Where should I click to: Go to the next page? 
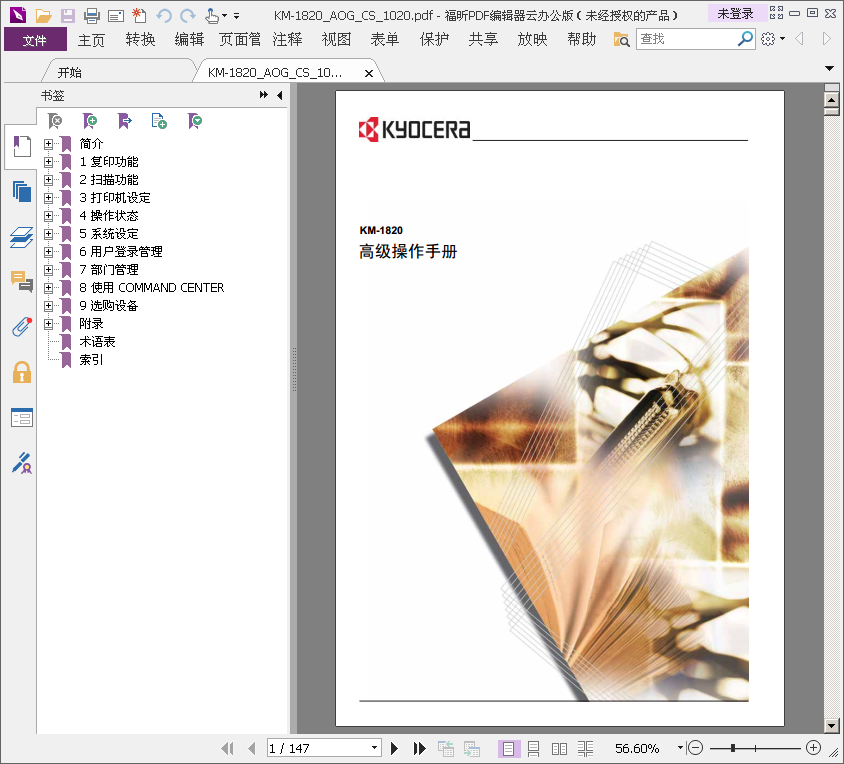tap(394, 748)
